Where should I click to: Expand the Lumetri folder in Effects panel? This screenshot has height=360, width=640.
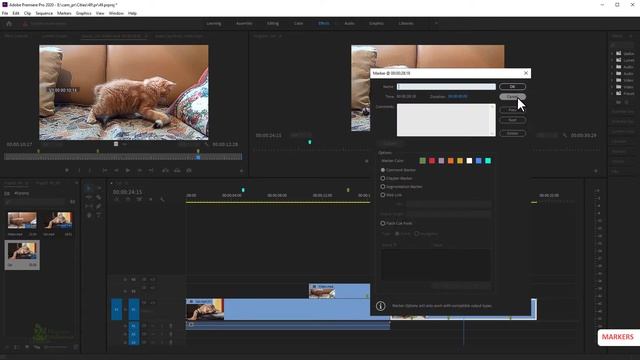pyautogui.click(x=612, y=60)
